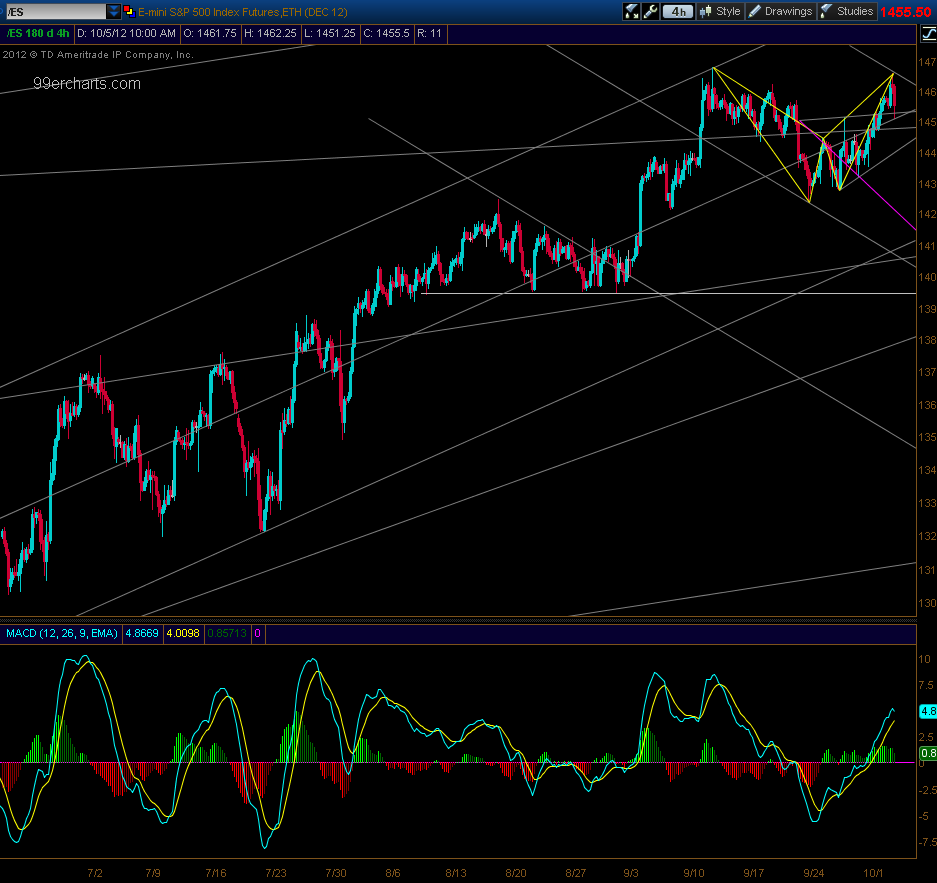Click the range value R: 11
The image size is (937, 883).
pos(429,33)
